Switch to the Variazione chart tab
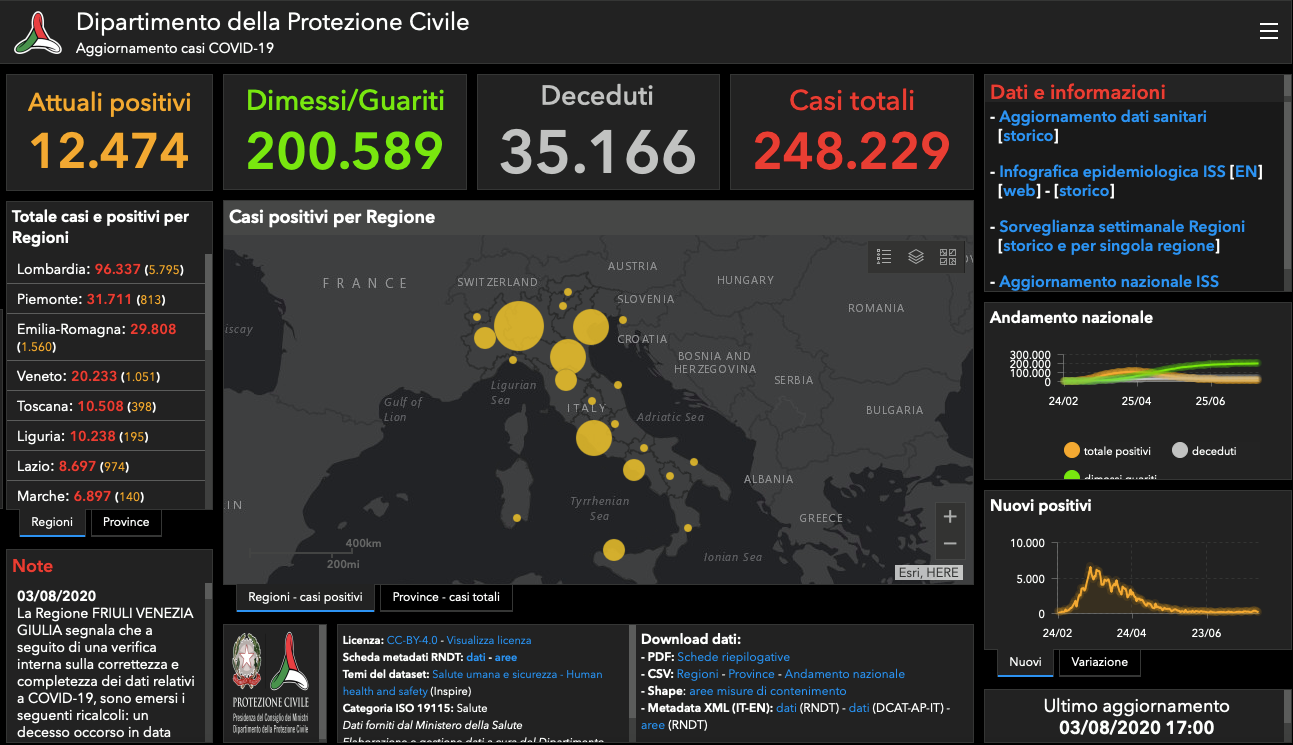Image resolution: width=1293 pixels, height=745 pixels. 1099,662
